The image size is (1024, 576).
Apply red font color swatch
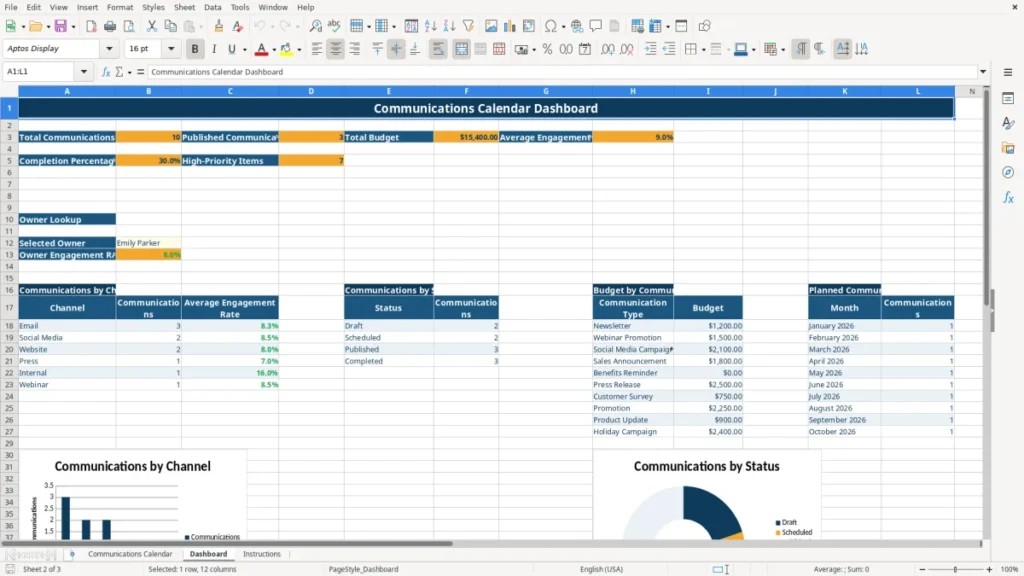(261, 50)
